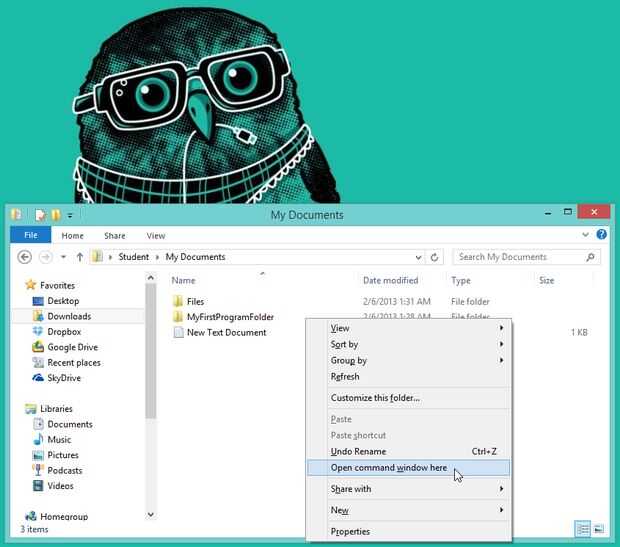Viewport: 620px width, 547px height.
Task: Click the Favorites star icon
Action: (x=30, y=285)
